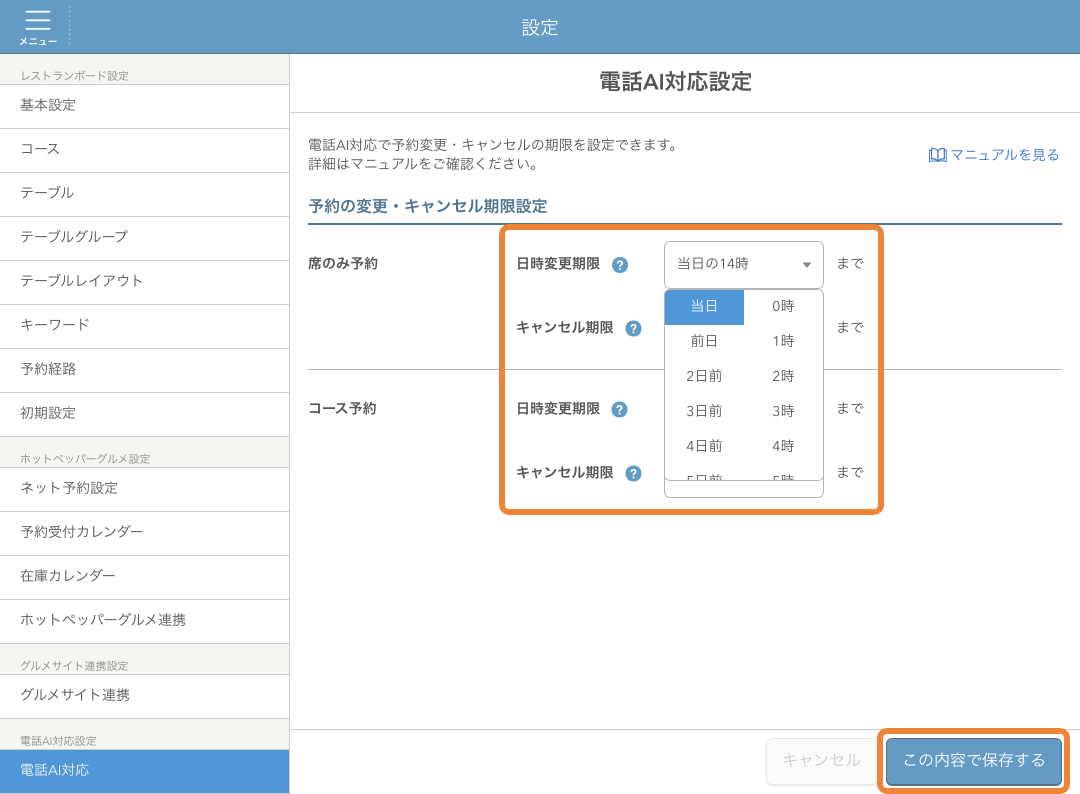
Task: Click the 予約の変更・キャンセル期限設定 heading
Action: point(428,207)
